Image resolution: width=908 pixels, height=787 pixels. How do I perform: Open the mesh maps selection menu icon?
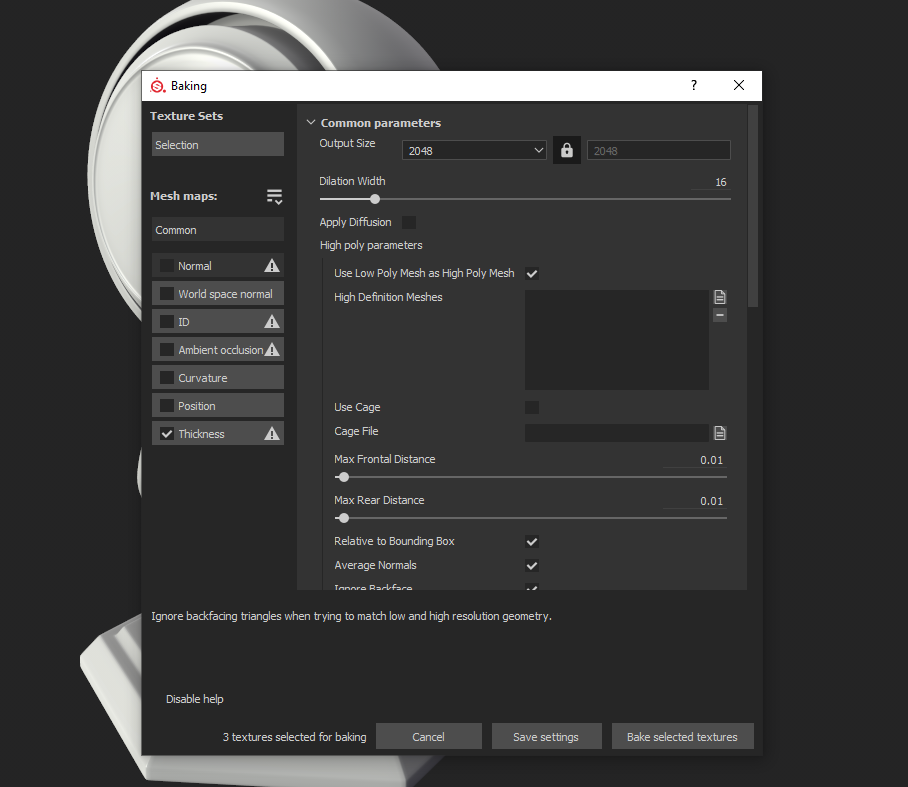[274, 197]
